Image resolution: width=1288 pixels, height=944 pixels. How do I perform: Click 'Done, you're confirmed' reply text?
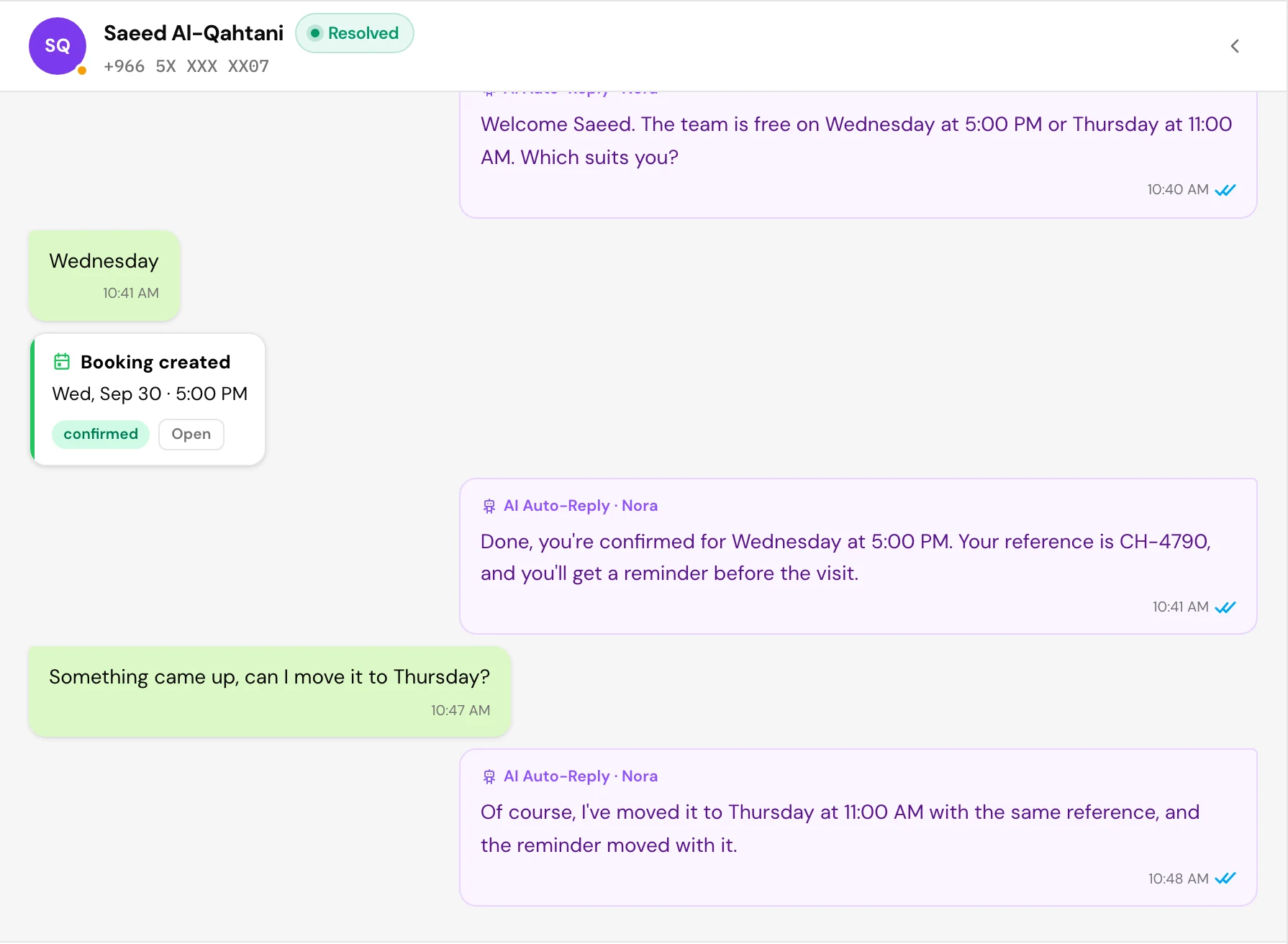point(845,557)
